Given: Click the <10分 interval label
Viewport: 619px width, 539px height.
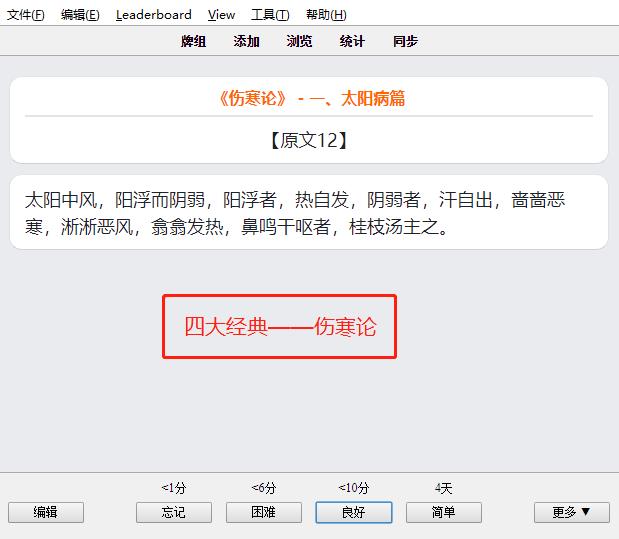Looking at the screenshot, I should [x=354, y=488].
